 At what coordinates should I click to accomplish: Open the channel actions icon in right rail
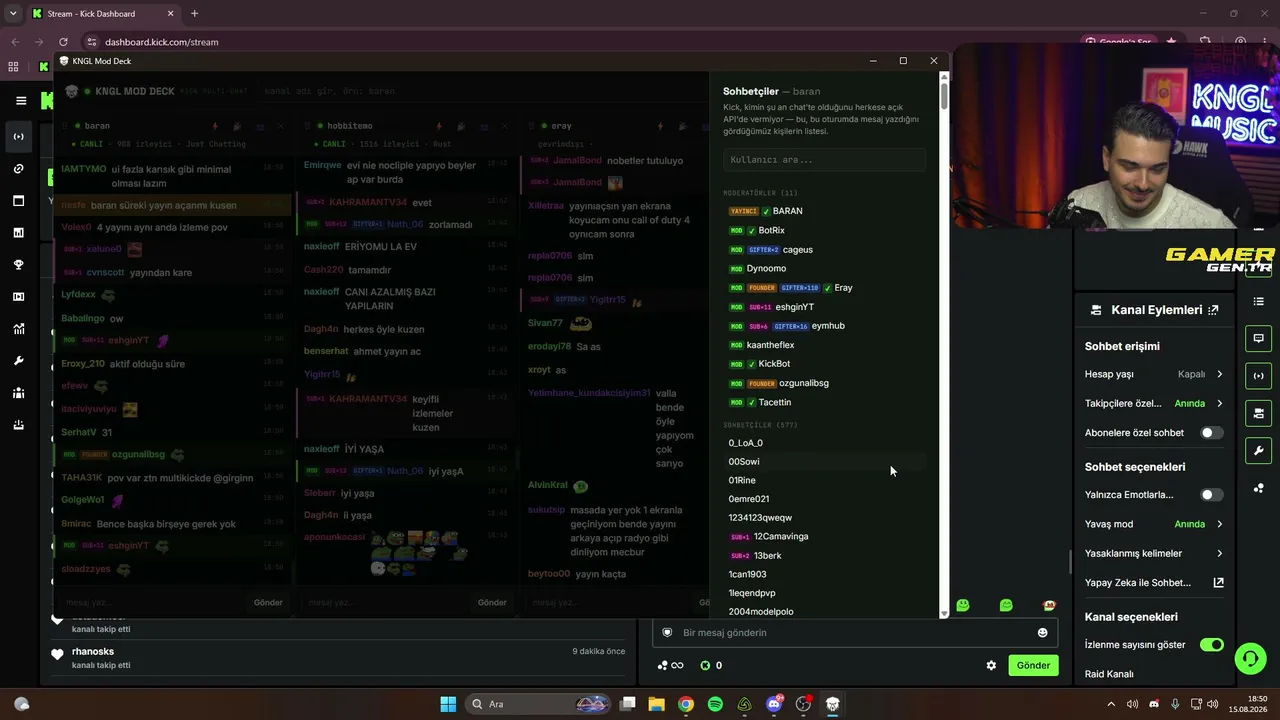click(x=1258, y=413)
